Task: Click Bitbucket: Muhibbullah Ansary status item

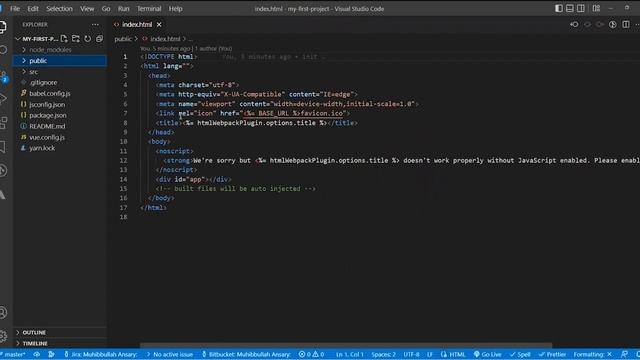Action: tap(246, 354)
